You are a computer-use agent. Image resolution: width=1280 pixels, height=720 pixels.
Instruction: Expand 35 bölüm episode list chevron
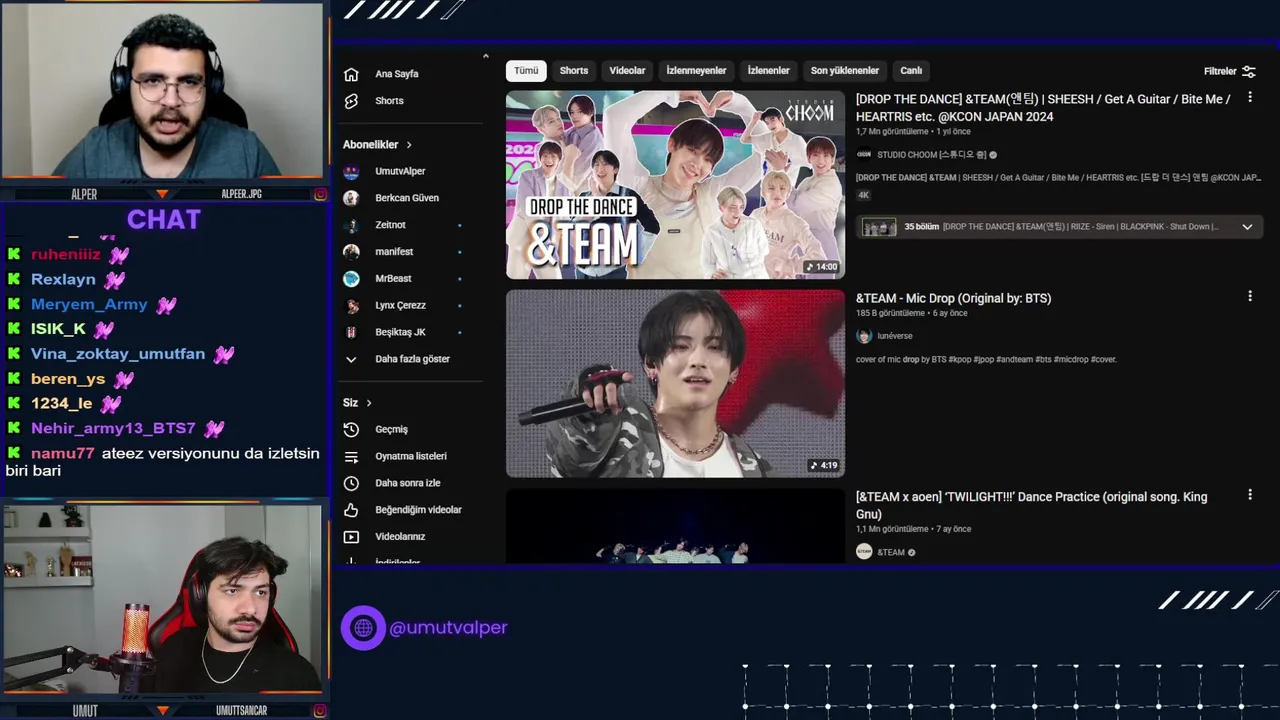(1247, 227)
